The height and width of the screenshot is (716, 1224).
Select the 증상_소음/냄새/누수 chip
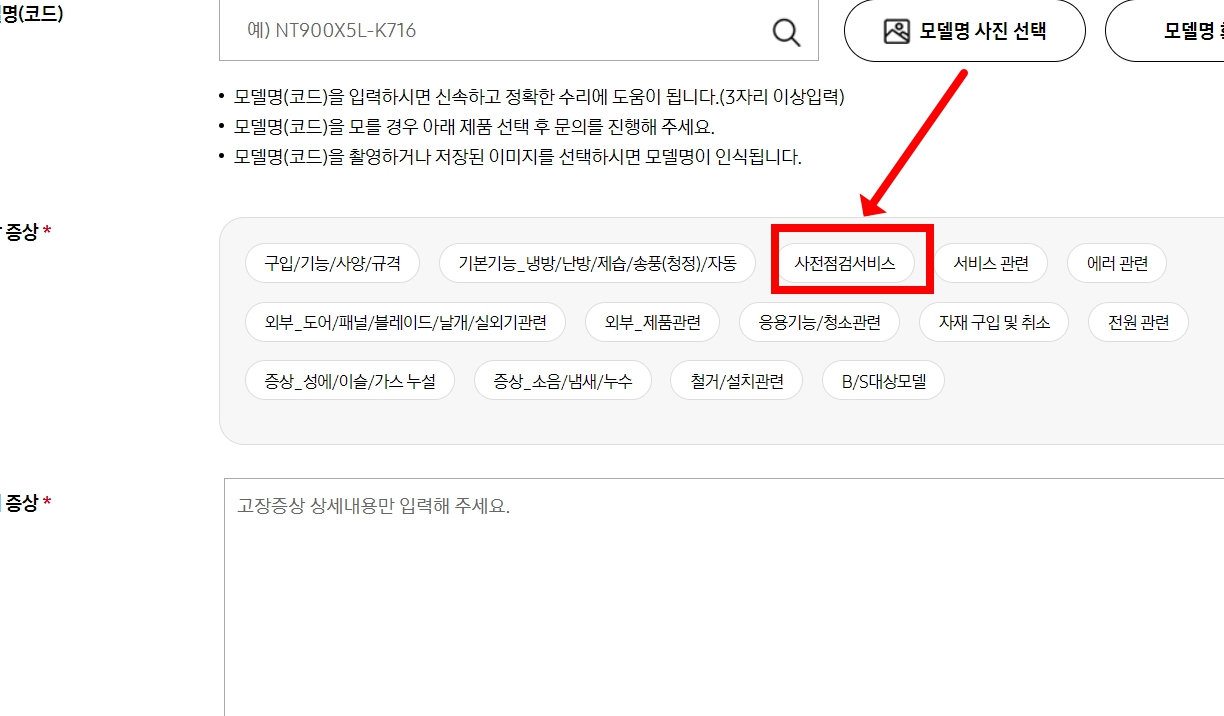(562, 380)
